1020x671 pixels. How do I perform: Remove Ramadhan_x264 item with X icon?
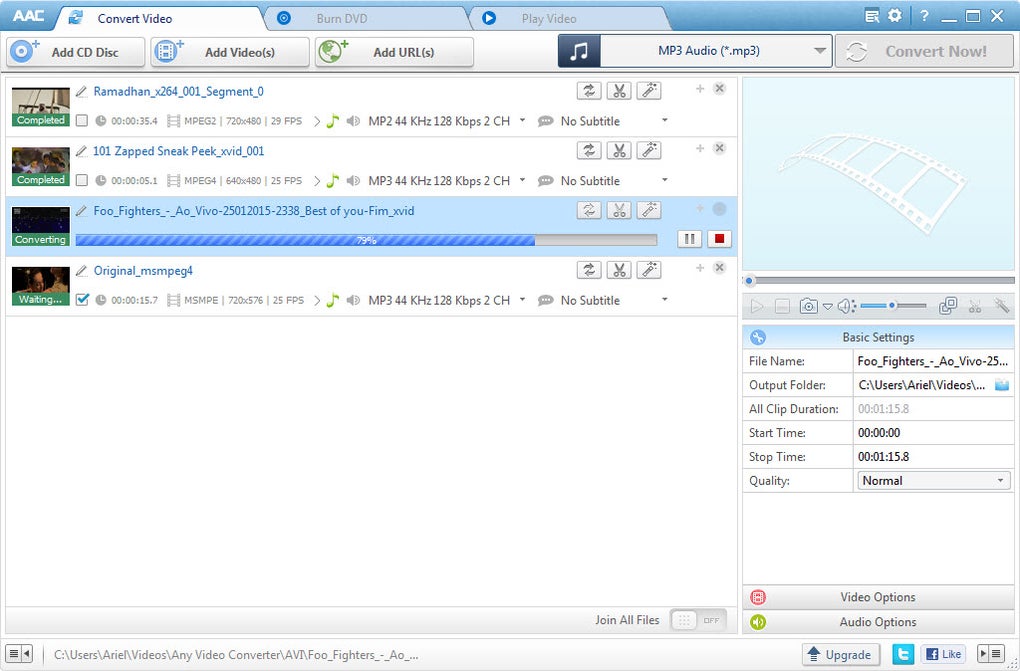pos(719,89)
